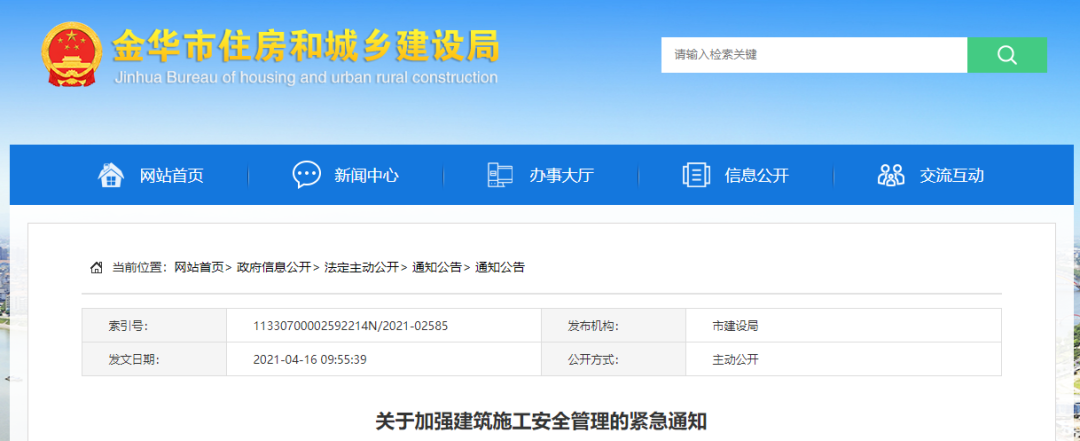Viewport: 1080px width, 441px height.
Task: Click the computer icon for 办事大厅
Action: [499, 175]
